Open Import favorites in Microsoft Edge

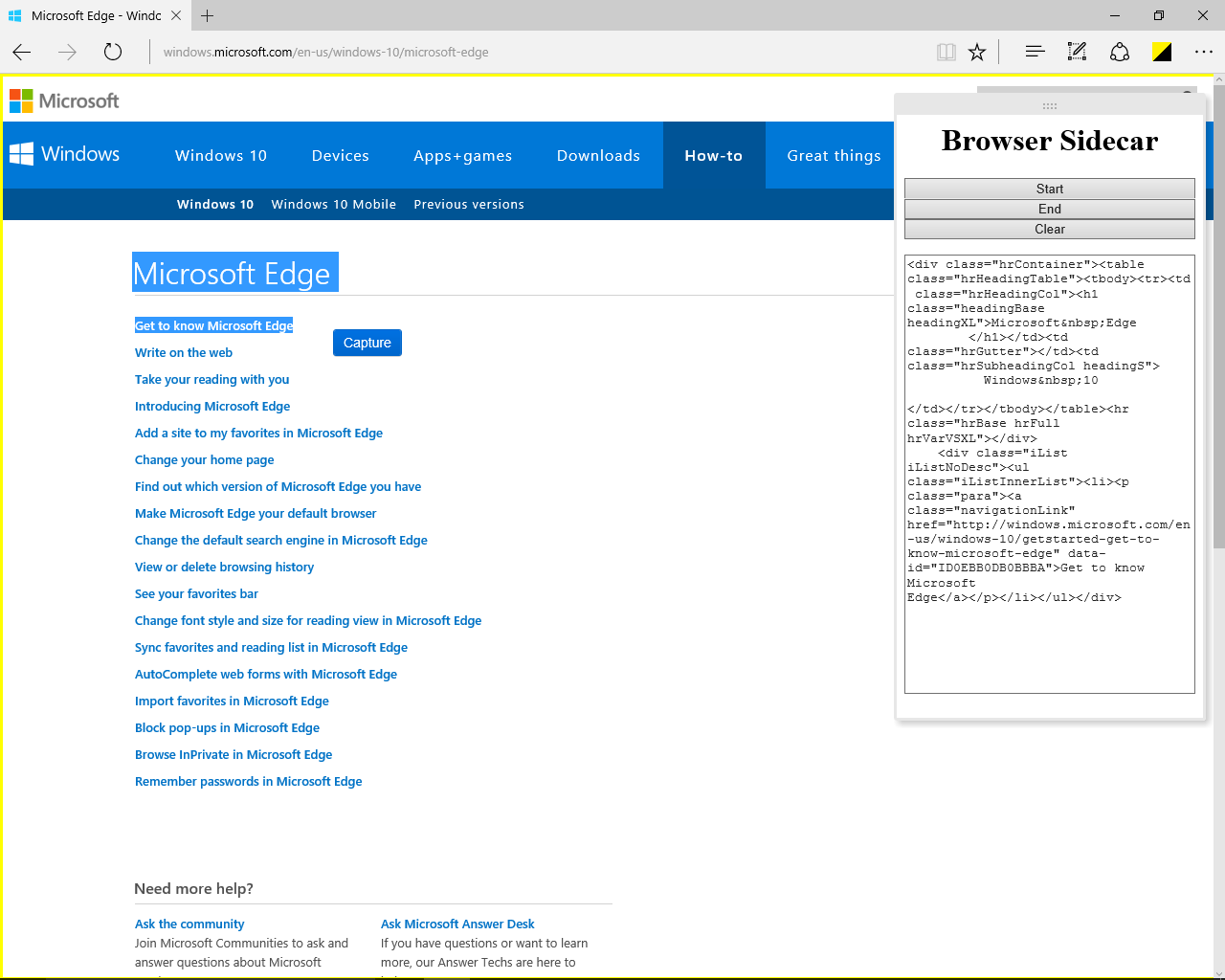(232, 701)
